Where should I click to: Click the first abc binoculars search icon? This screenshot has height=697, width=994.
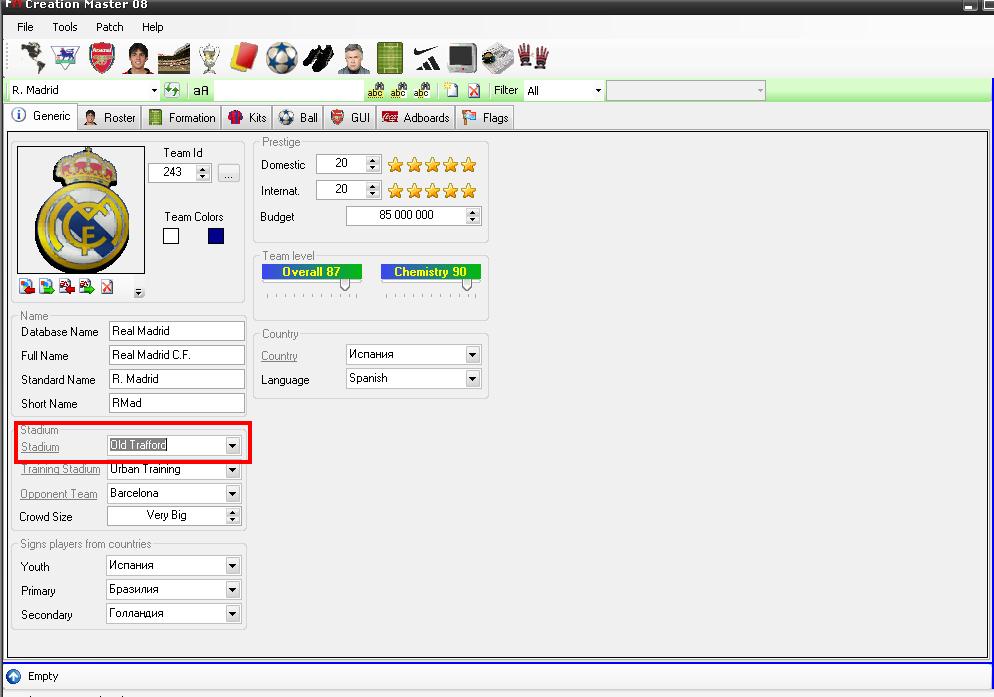(375, 90)
